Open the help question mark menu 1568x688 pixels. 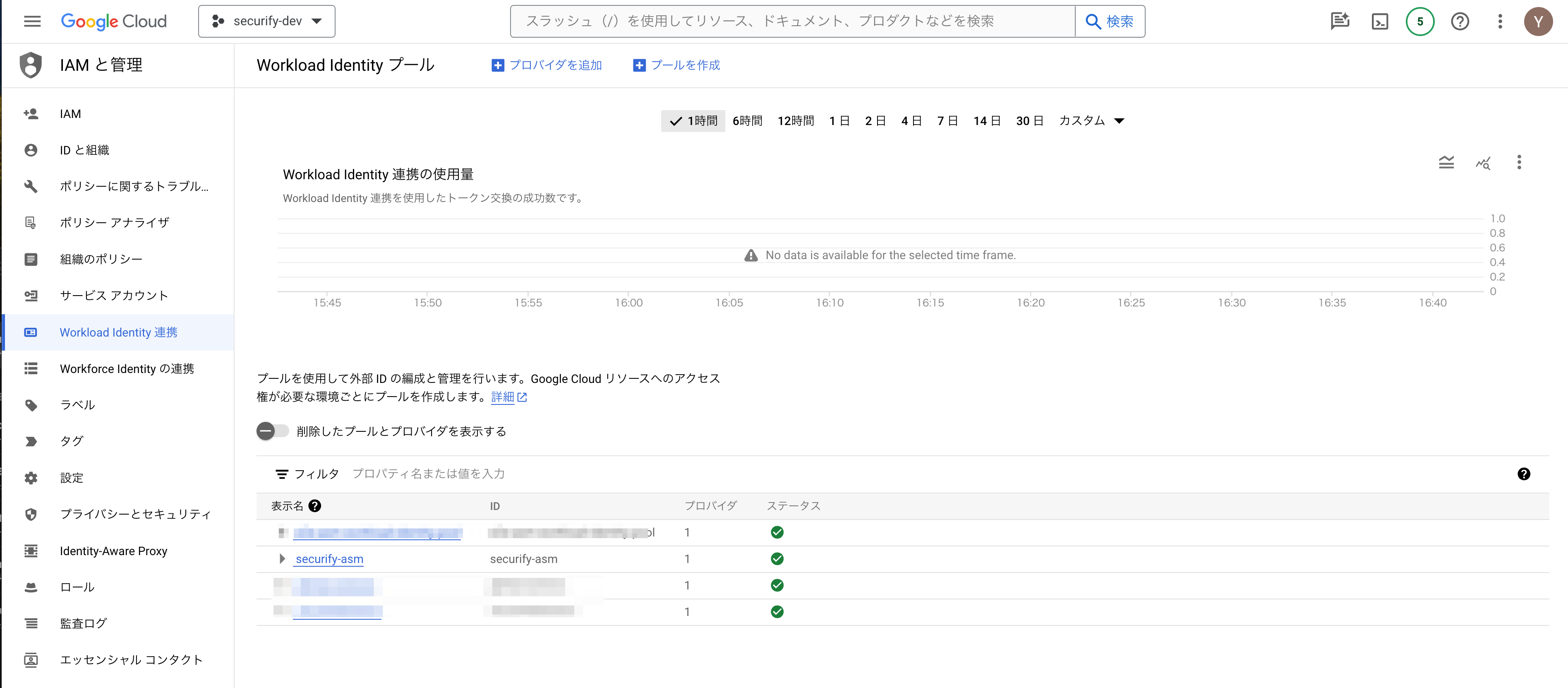point(1460,21)
